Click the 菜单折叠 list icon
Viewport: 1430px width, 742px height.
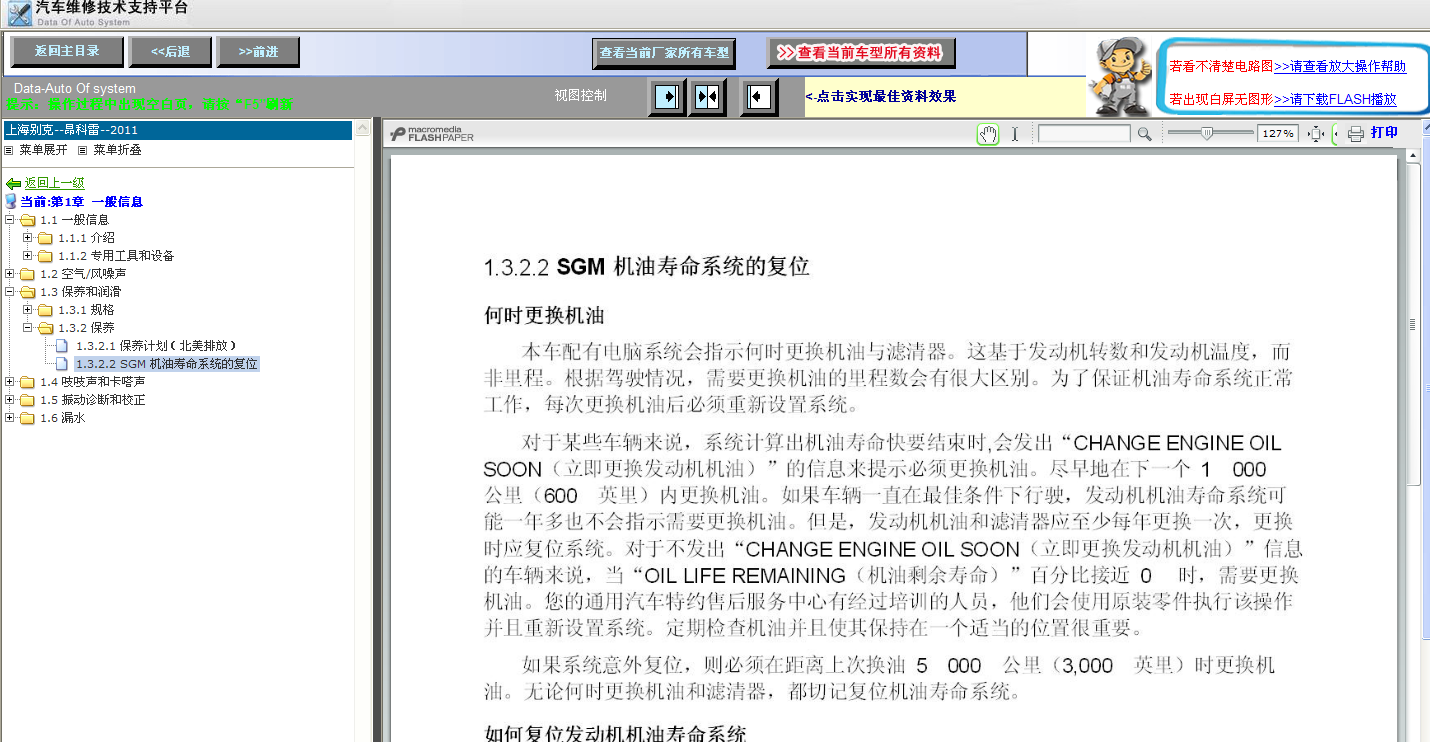tap(83, 150)
